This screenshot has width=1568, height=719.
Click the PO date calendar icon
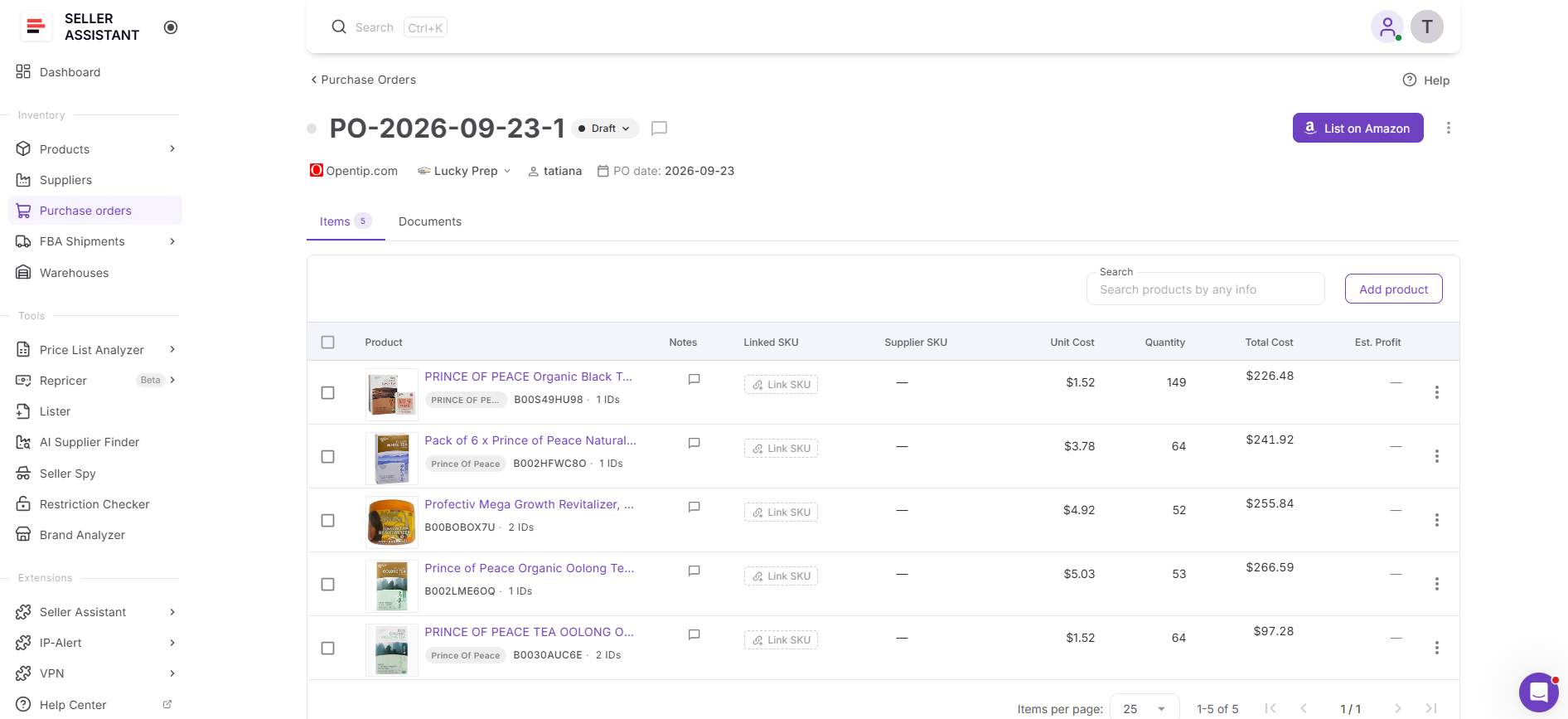click(x=603, y=171)
